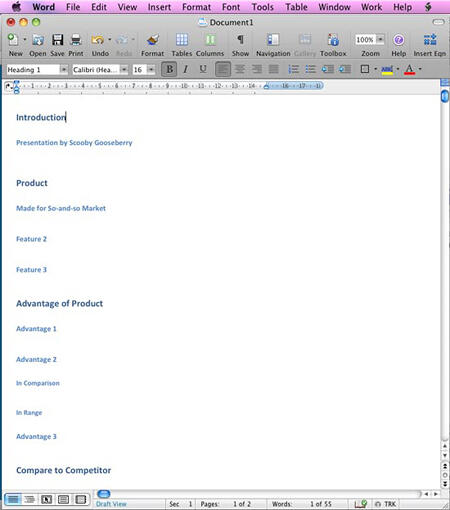Open the Toolbox icon
450x510 pixels.
coord(333,40)
